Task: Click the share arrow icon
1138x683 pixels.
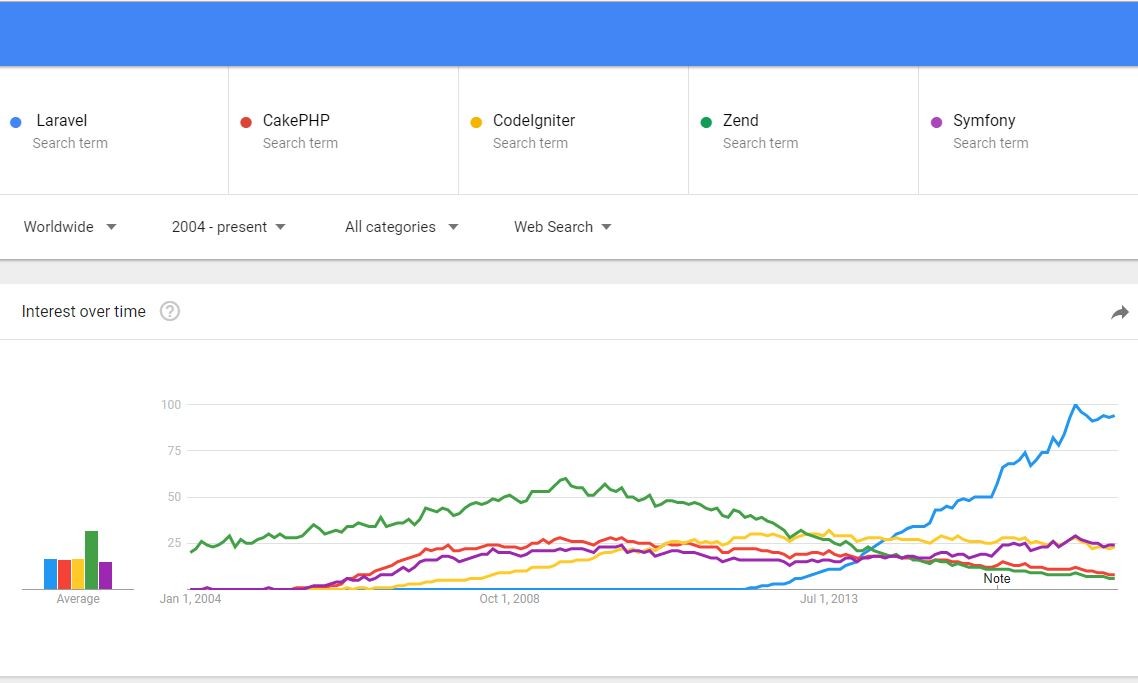Action: (x=1120, y=312)
